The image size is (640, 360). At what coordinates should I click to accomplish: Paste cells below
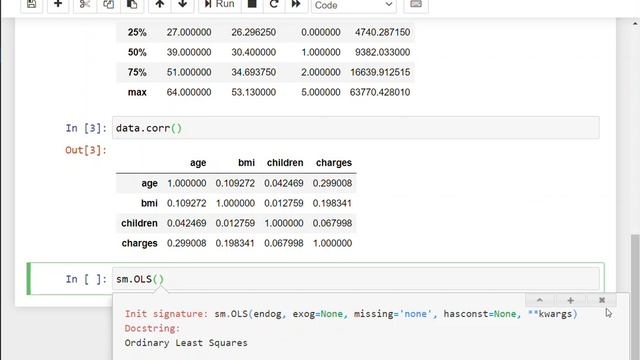point(132,4)
